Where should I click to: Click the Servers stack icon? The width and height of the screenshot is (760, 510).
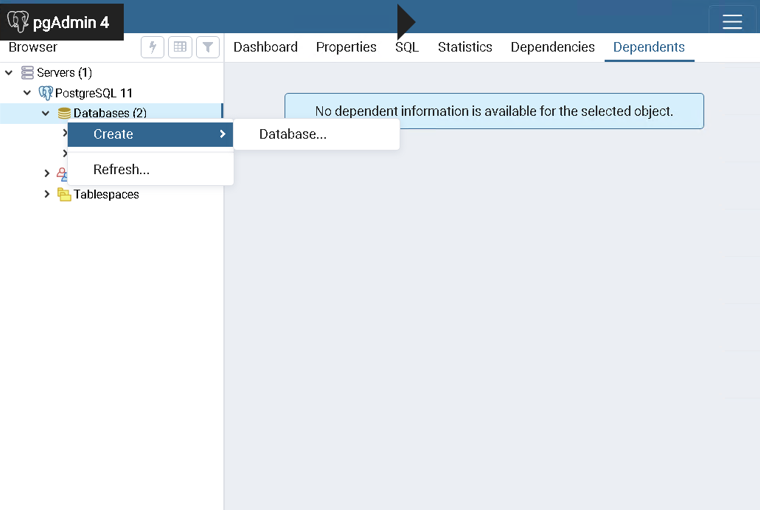(27, 73)
